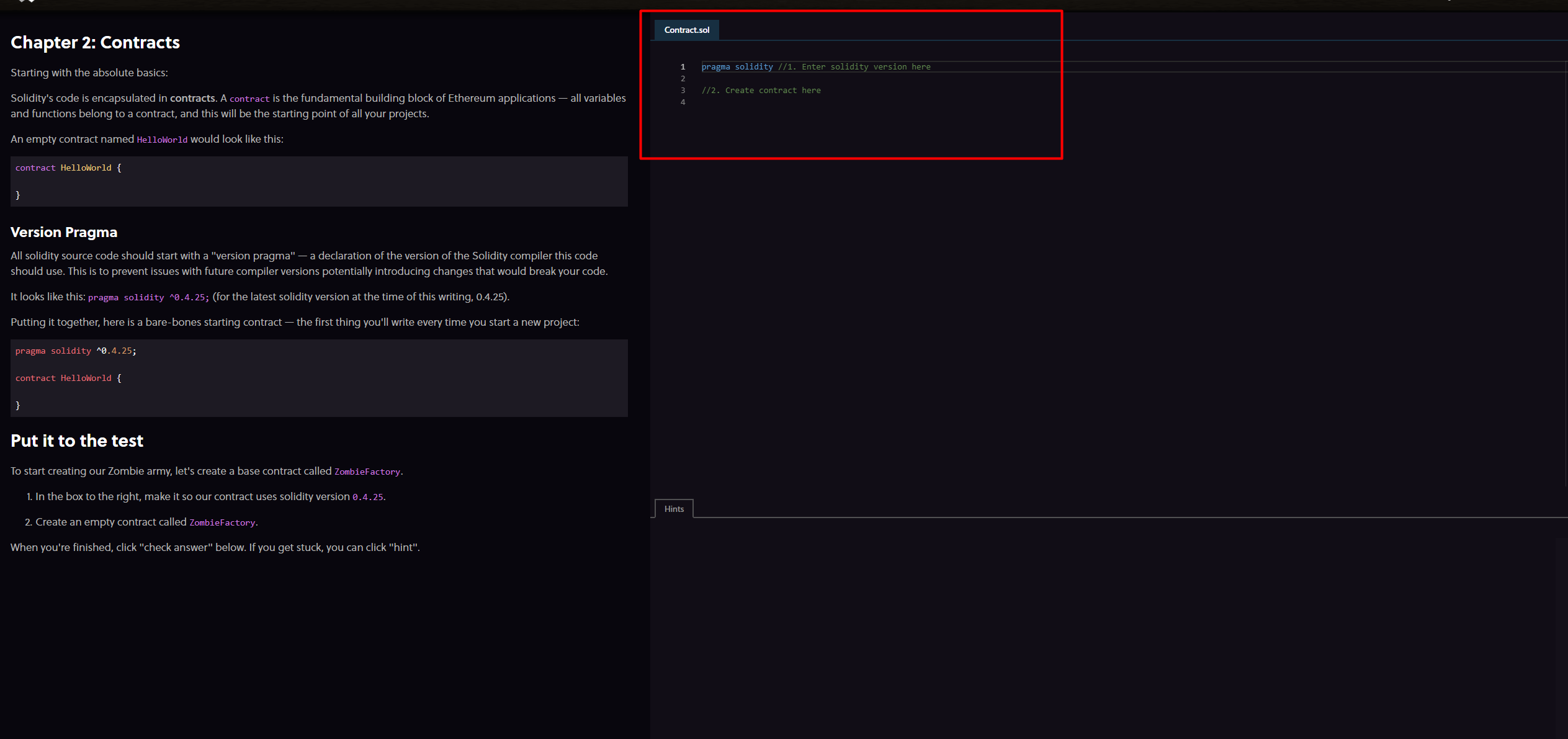This screenshot has height=739, width=1568.
Task: Click the 'Put it to the test' heading
Action: tap(77, 441)
